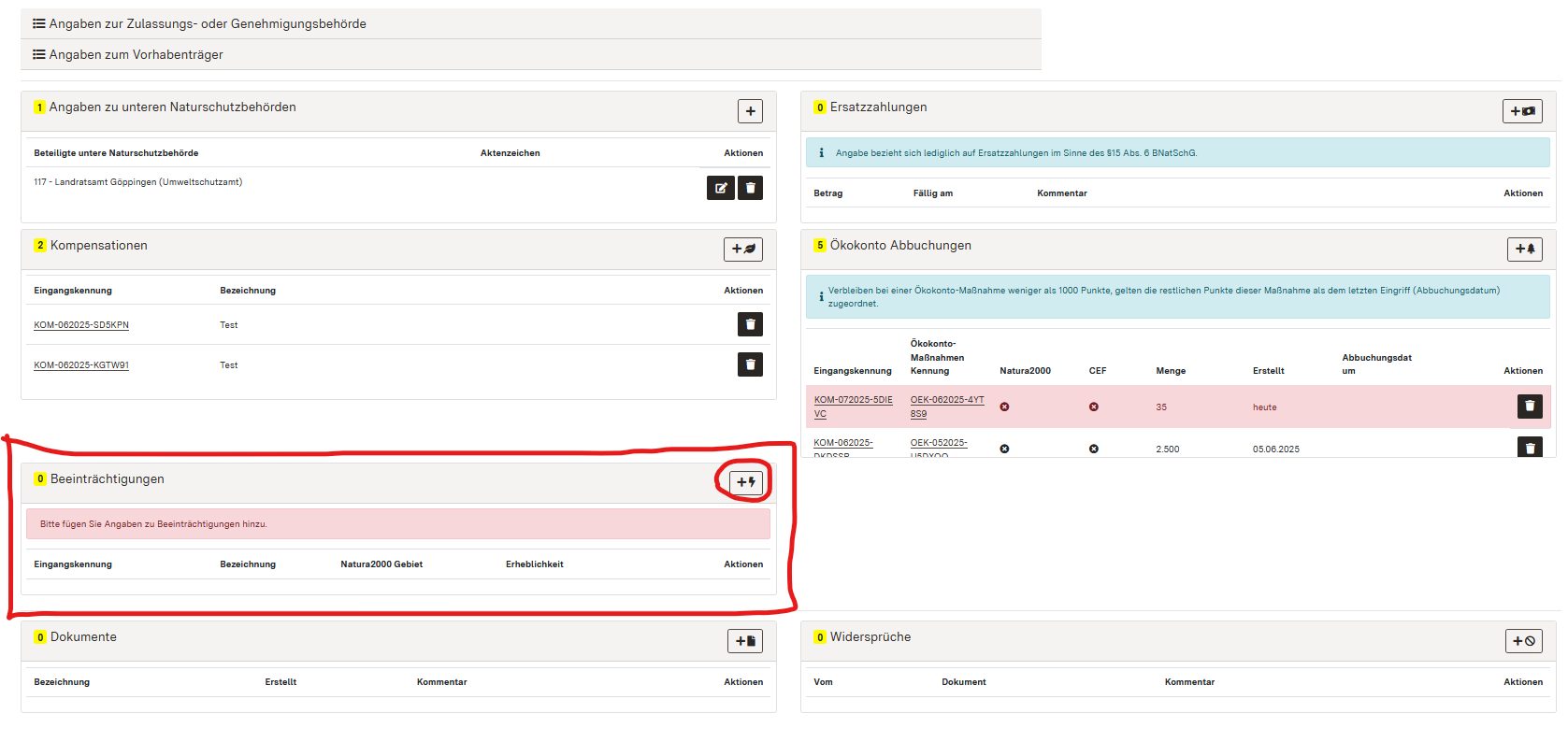Click the date 05.06.2025
1568x742 pixels.
(1276, 449)
